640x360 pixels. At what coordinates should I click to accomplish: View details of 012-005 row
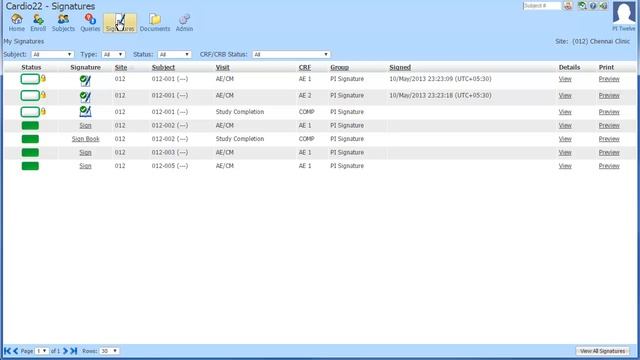[x=565, y=166]
